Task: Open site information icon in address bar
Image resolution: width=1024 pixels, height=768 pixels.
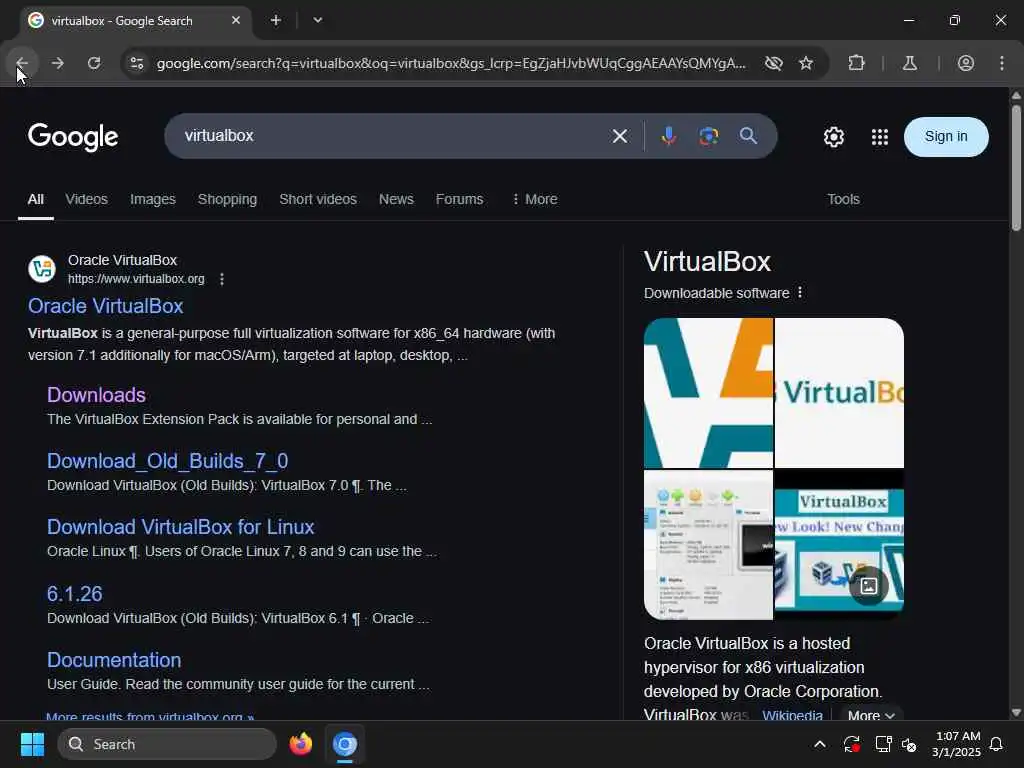Action: pyautogui.click(x=136, y=63)
